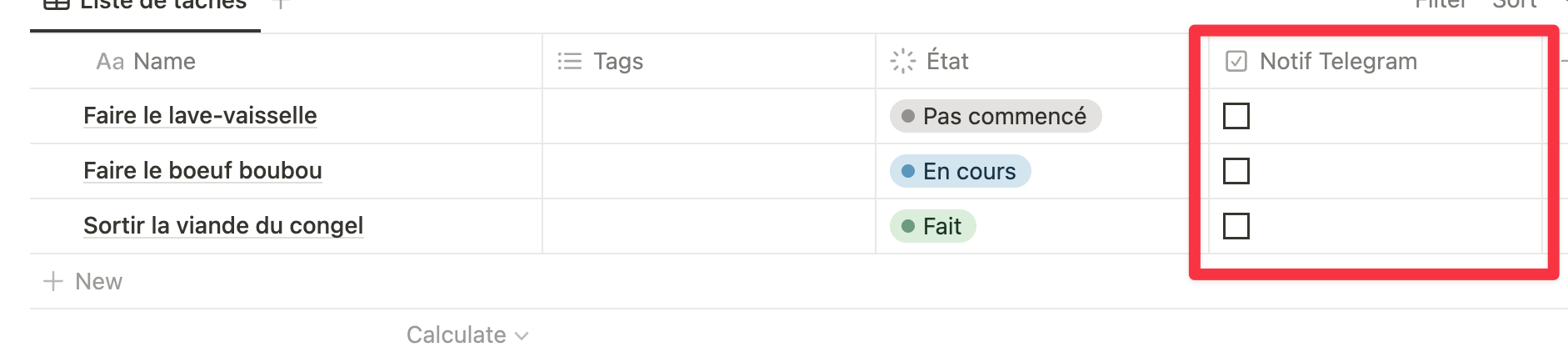Image resolution: width=1568 pixels, height=352 pixels.
Task: Open the Sort menu
Action: point(1514,4)
